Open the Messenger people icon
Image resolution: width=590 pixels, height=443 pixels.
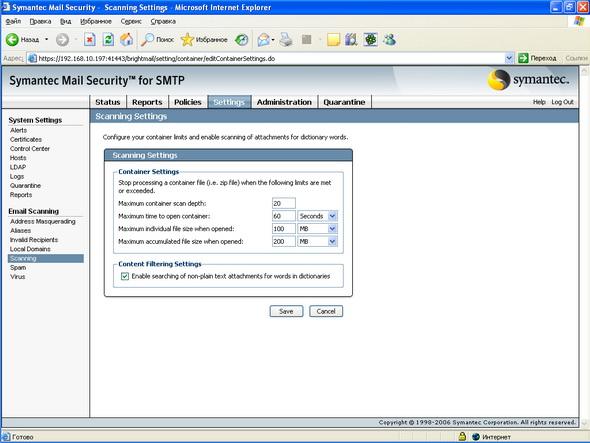(x=390, y=40)
